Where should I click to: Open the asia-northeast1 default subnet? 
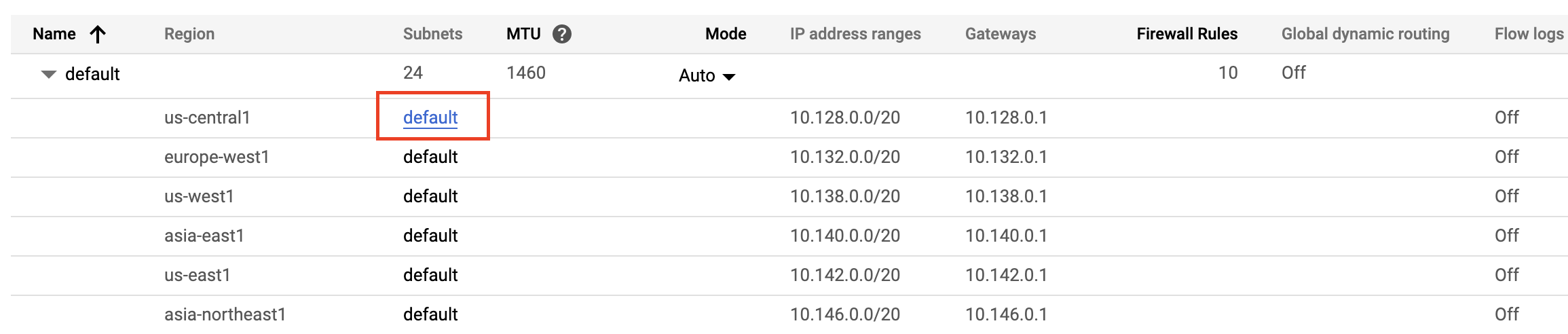[x=430, y=314]
